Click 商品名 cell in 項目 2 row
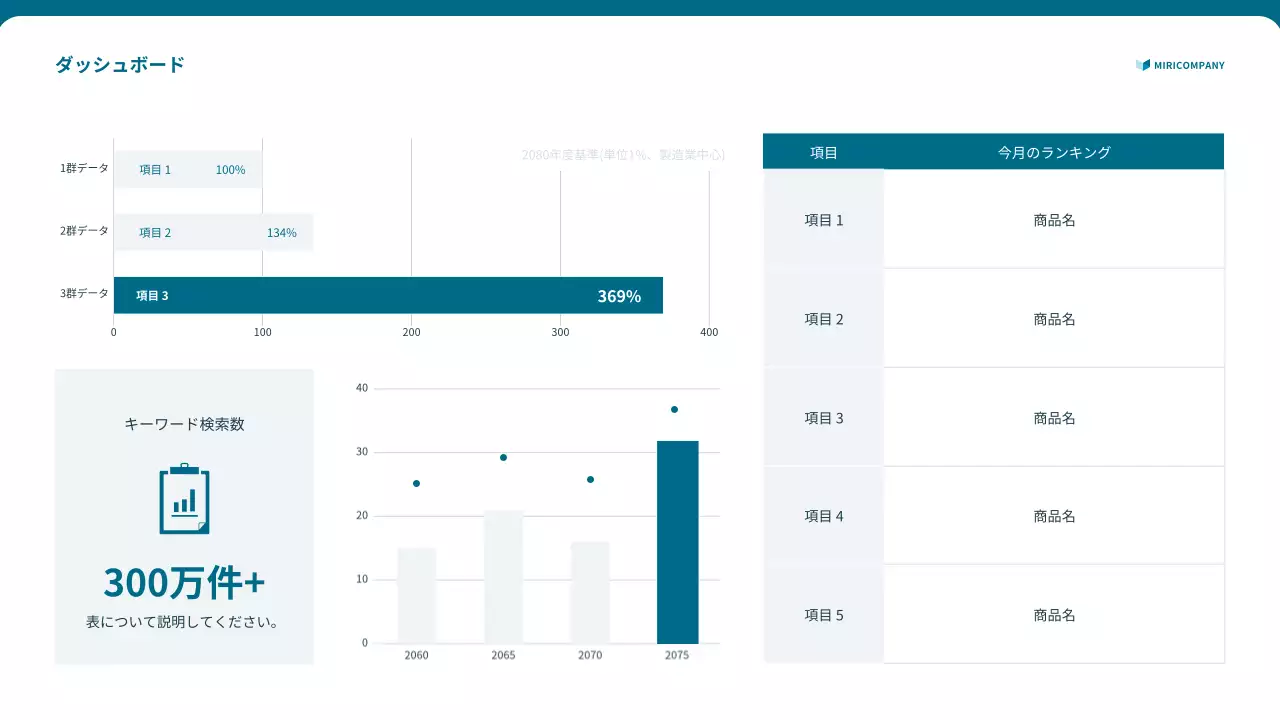The width and height of the screenshot is (1280, 720). [1054, 319]
